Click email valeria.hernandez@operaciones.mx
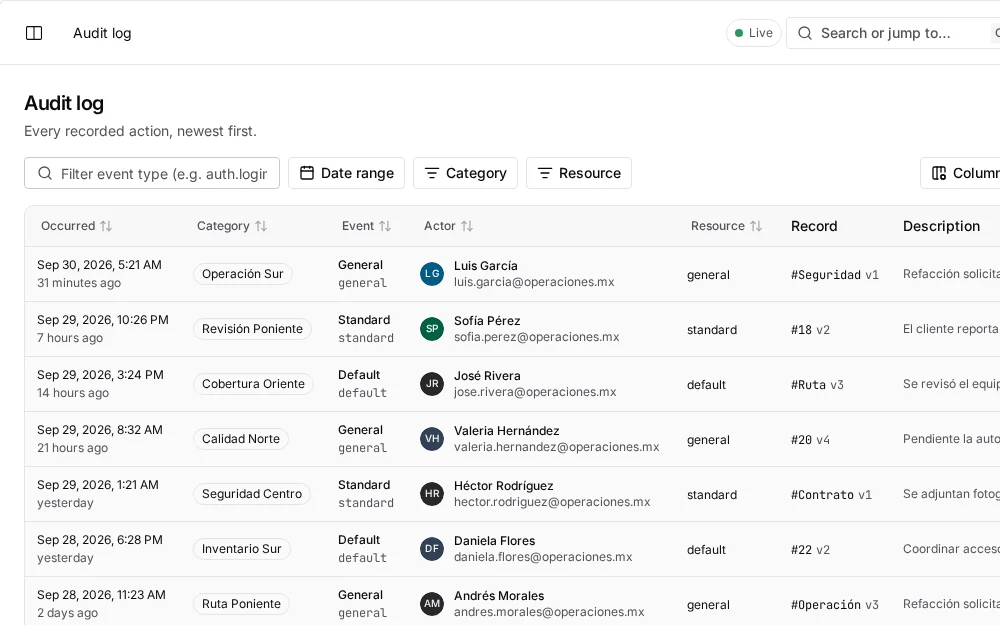The height and width of the screenshot is (625, 1000). [x=556, y=447]
